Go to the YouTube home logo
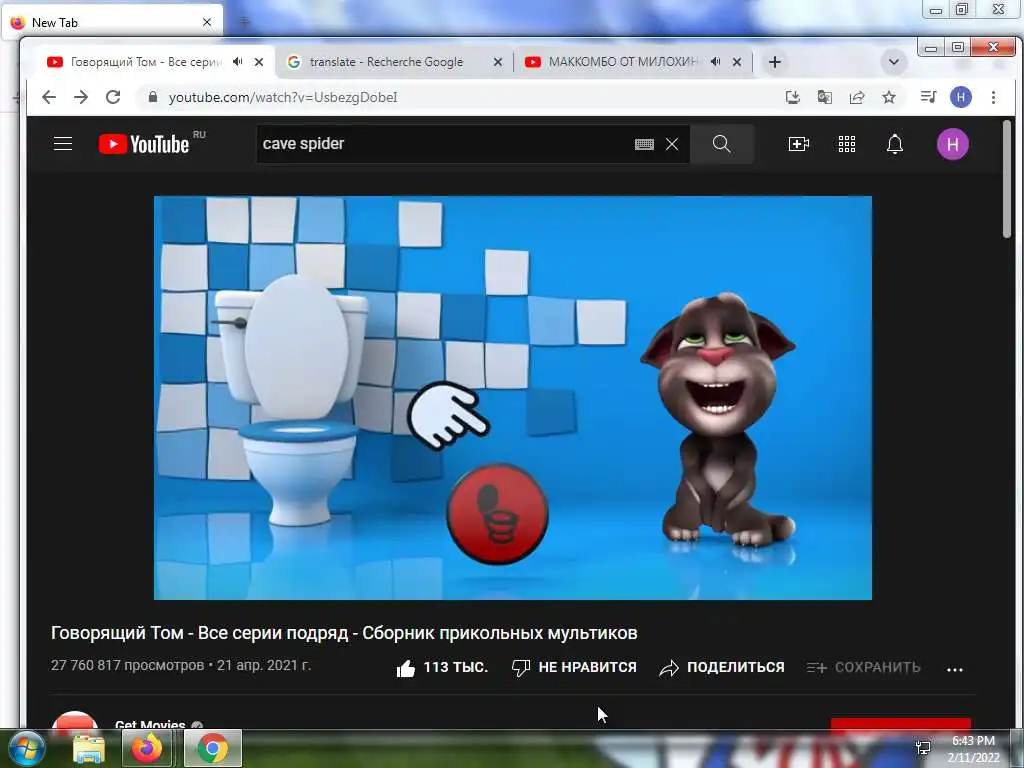The image size is (1024, 768). (144, 144)
